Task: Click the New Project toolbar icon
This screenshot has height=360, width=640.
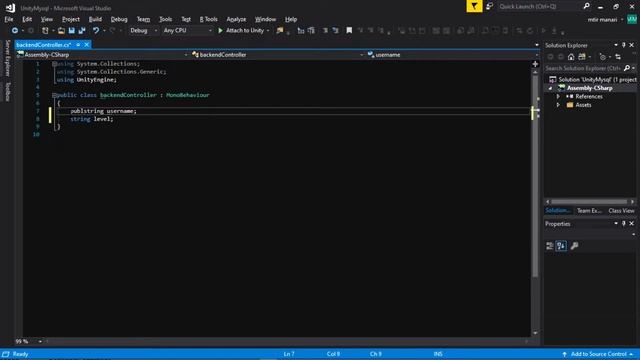Action: (x=45, y=31)
